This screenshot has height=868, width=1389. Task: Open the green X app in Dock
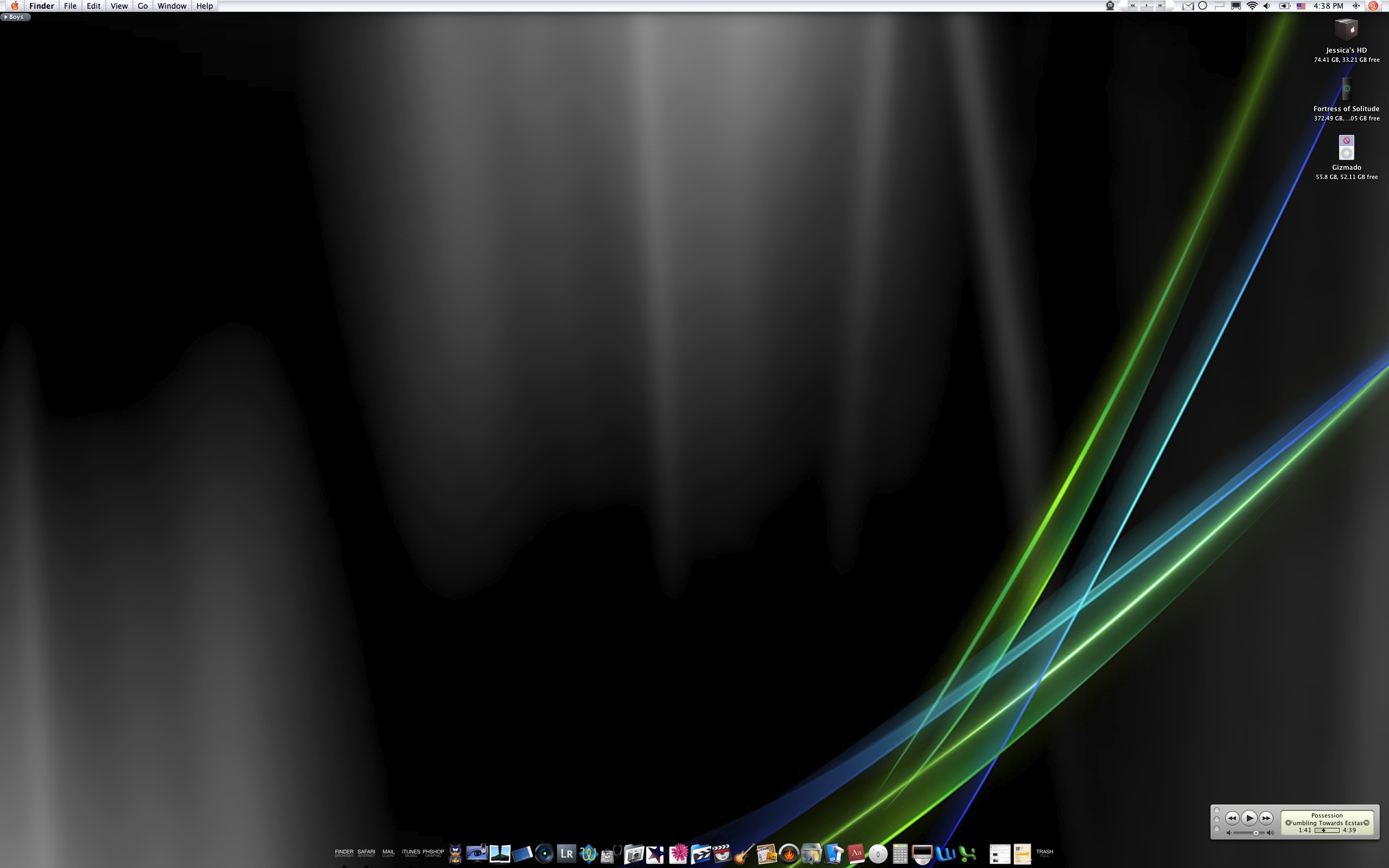click(x=967, y=854)
